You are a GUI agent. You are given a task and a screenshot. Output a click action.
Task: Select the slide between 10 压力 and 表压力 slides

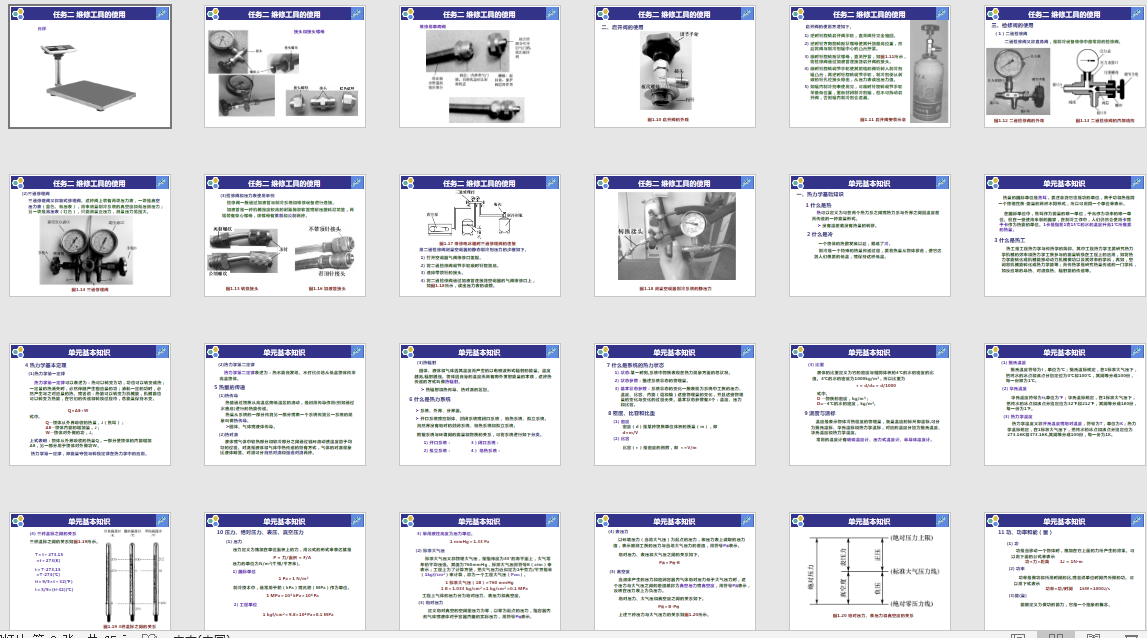coord(480,571)
